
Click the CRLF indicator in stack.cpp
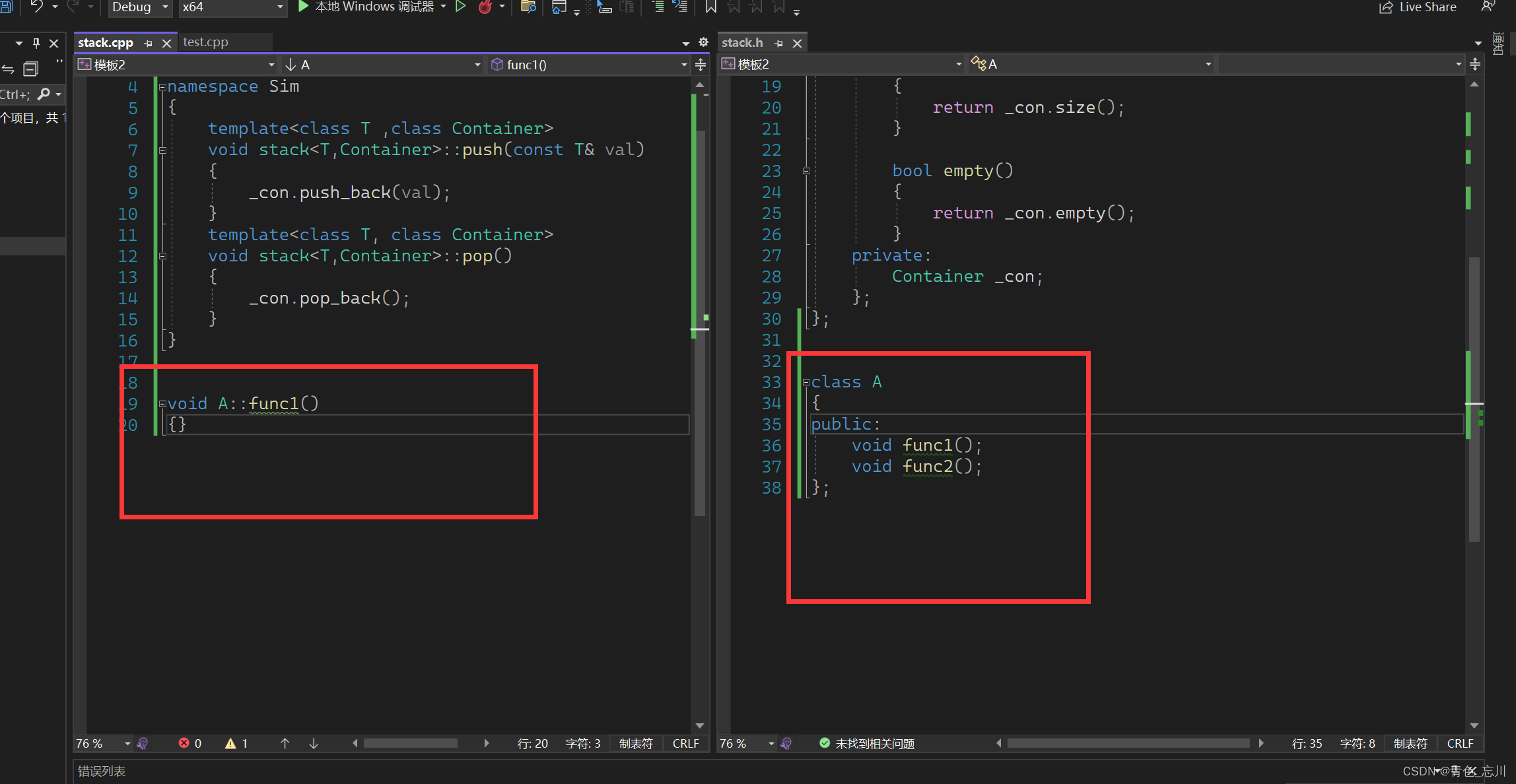(685, 744)
